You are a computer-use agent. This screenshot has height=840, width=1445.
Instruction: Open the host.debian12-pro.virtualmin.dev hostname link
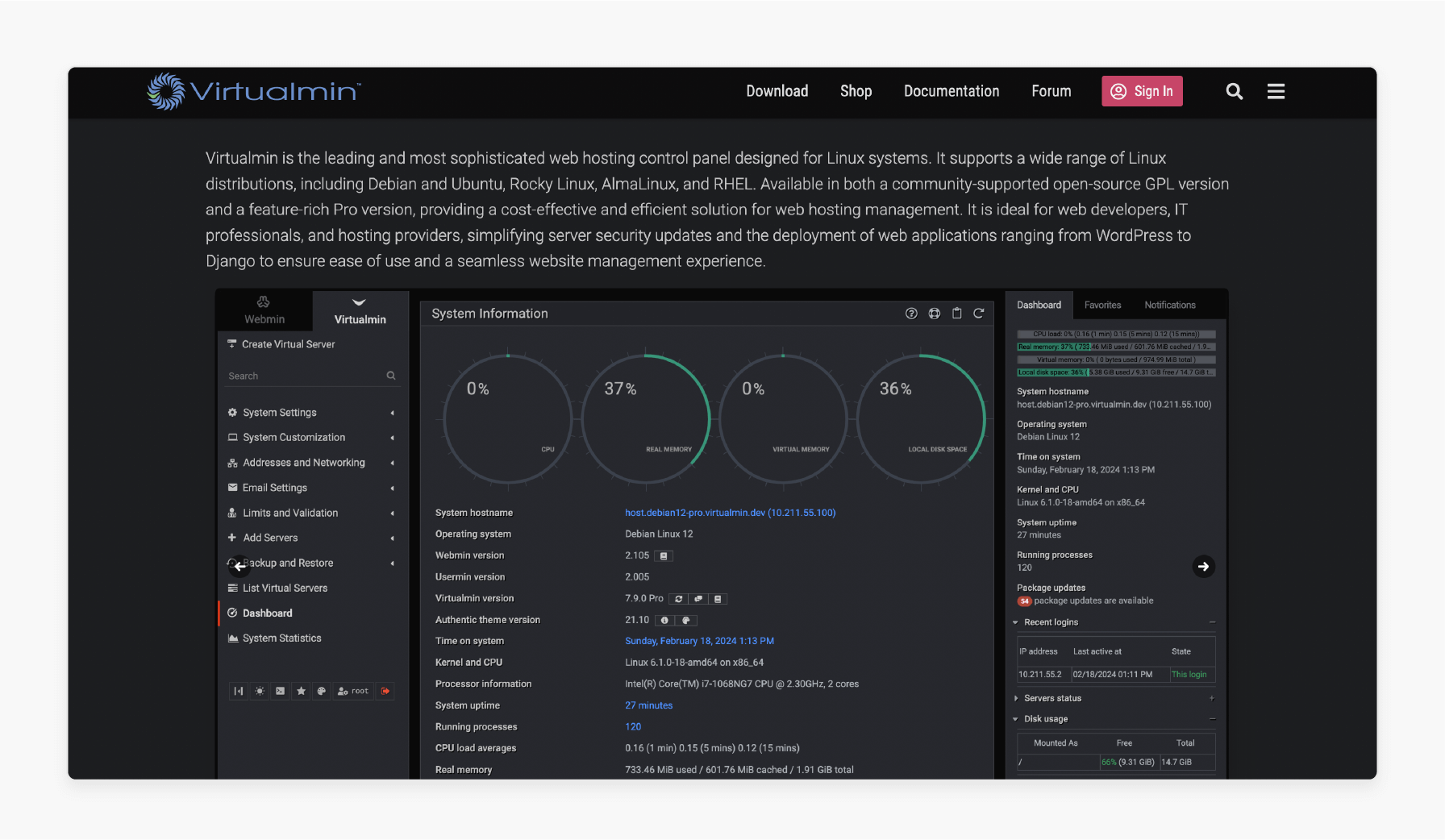click(x=730, y=513)
